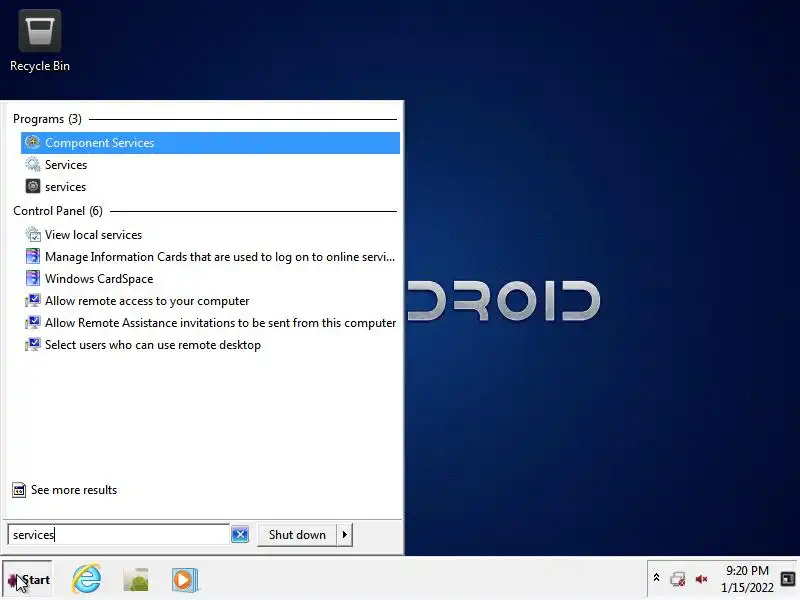Click the gear icon beside Services
800x600 pixels.
point(33,164)
